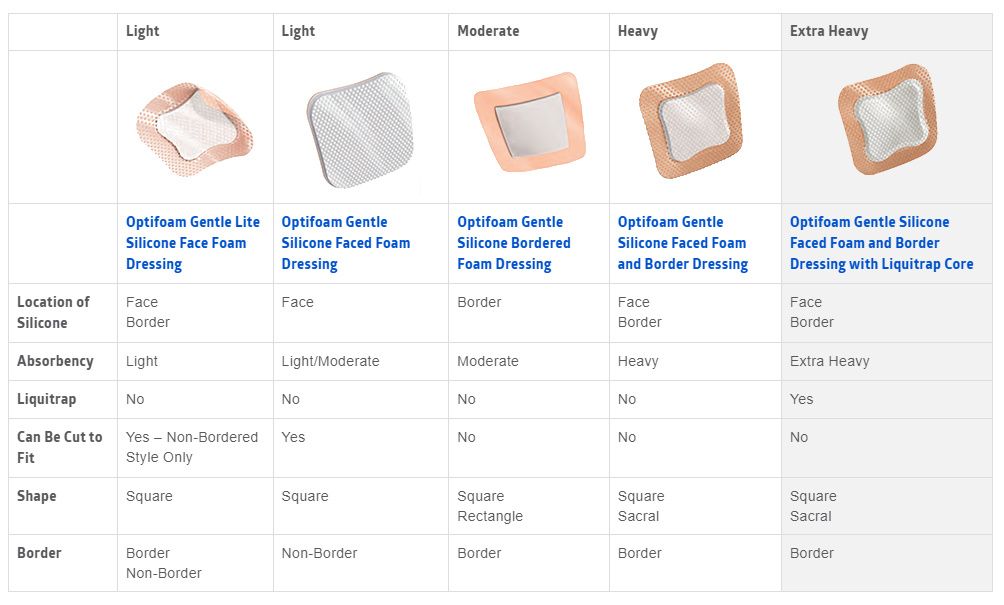The image size is (1004, 605).
Task: Open the non-bordered Optifoam Gentle Silicone Faced Foam Dressing link
Action: click(345, 243)
